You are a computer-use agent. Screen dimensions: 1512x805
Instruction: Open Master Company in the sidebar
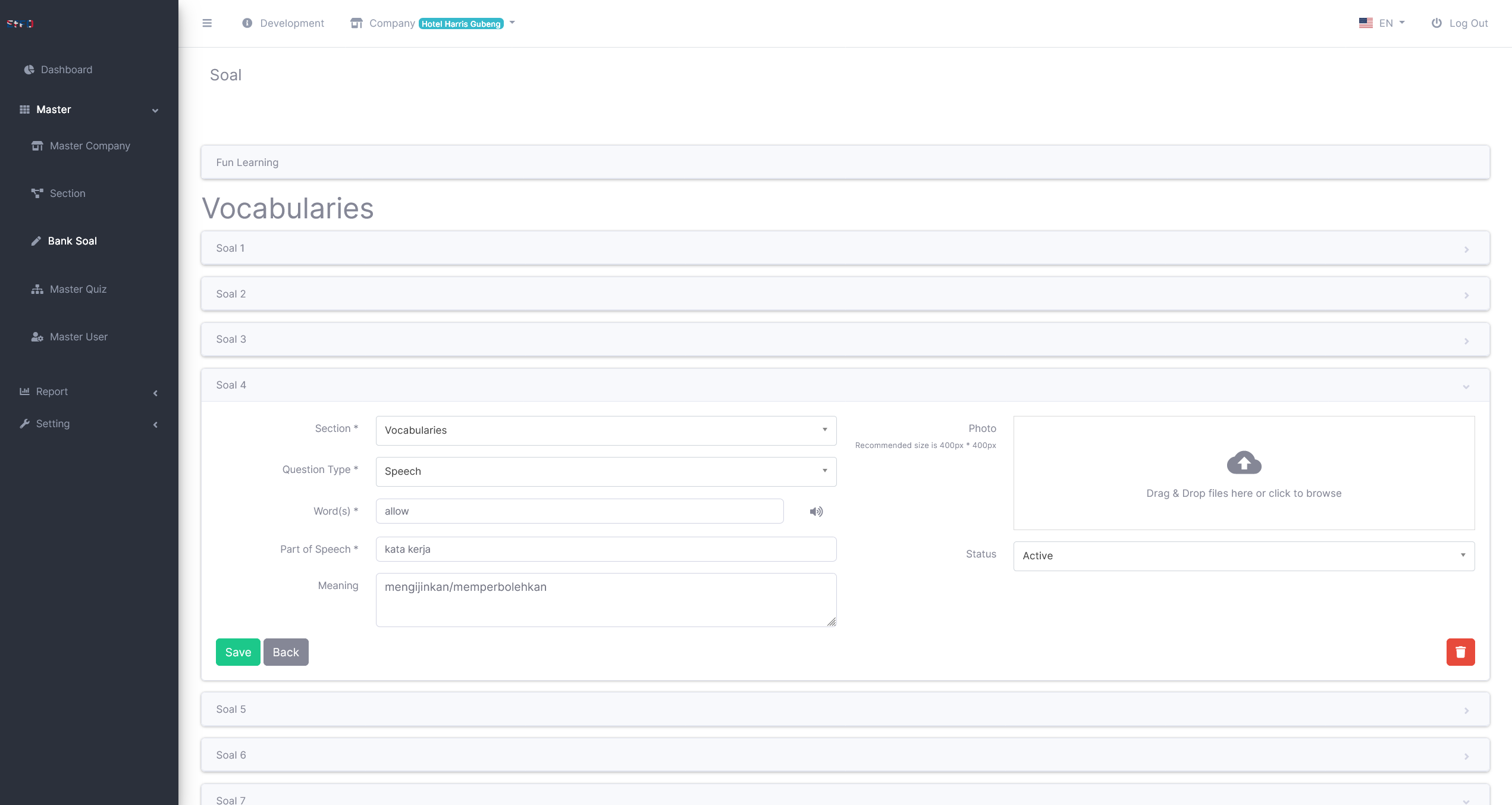coord(89,146)
